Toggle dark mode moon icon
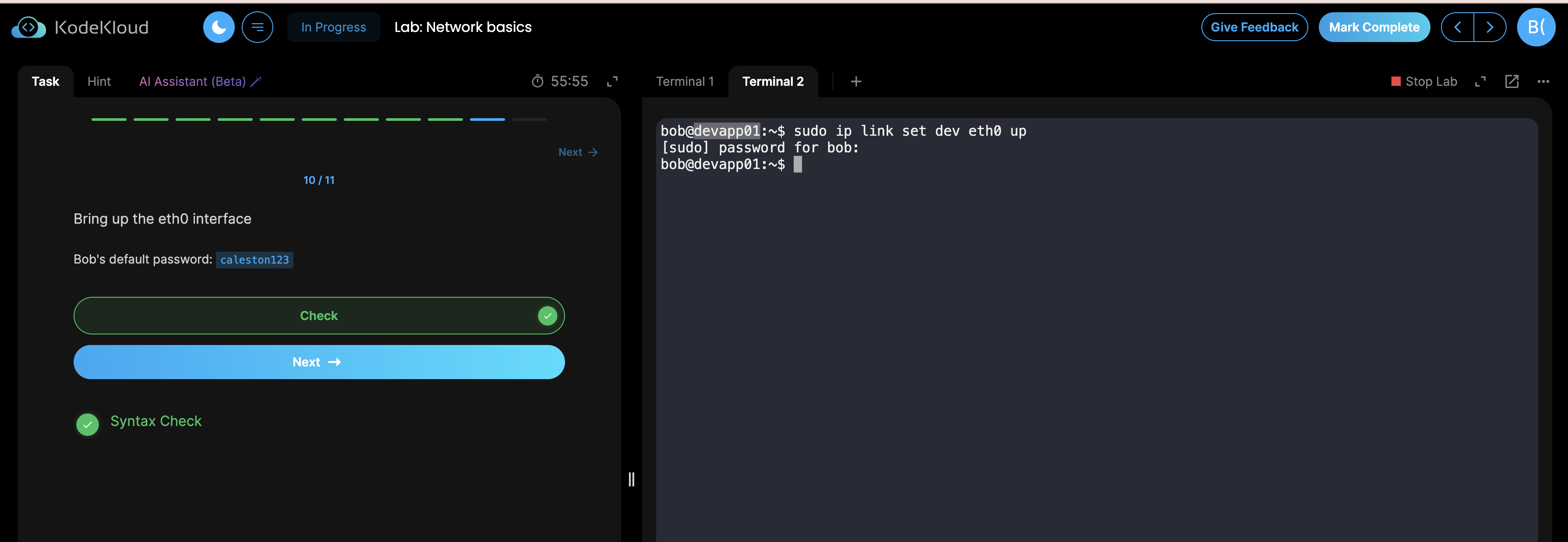This screenshot has width=1568, height=542. (219, 27)
